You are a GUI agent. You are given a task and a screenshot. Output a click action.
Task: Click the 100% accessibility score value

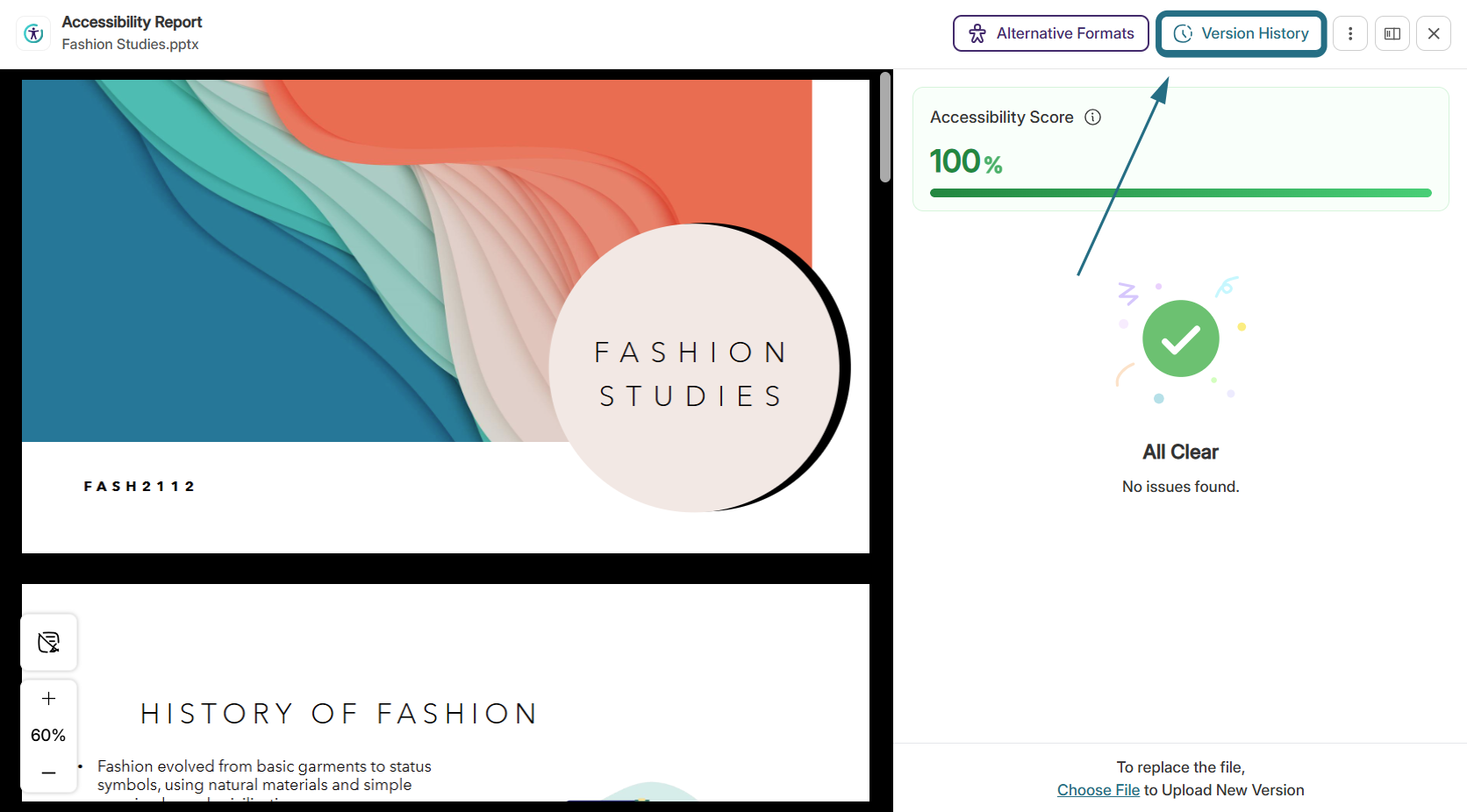pyautogui.click(x=966, y=161)
